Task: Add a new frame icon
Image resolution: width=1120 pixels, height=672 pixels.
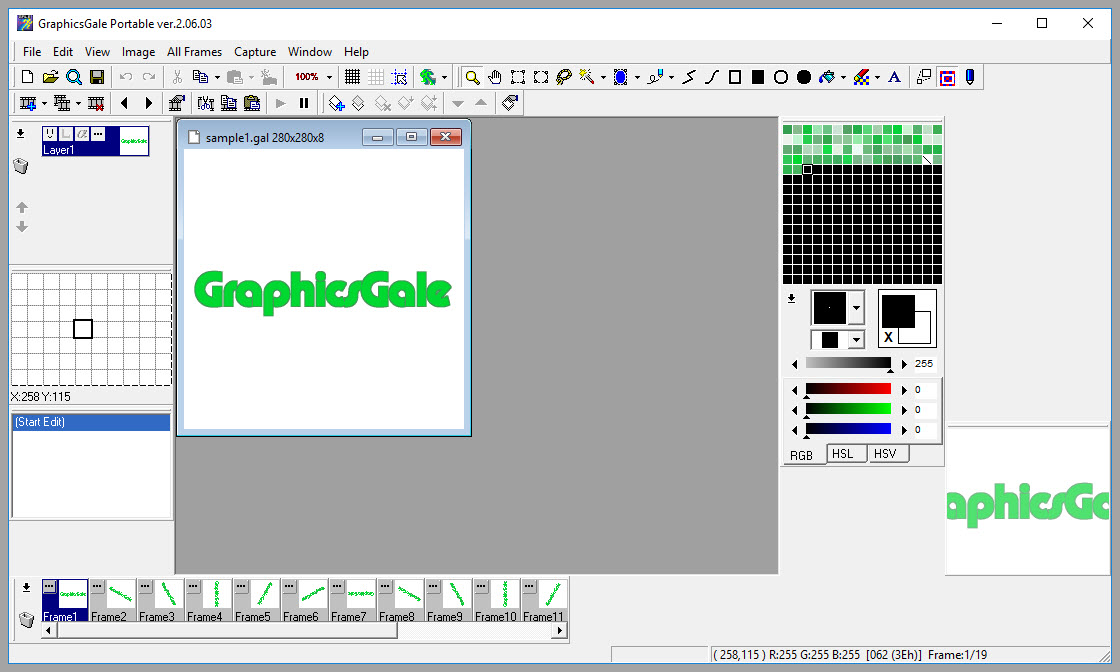Action: [28, 104]
